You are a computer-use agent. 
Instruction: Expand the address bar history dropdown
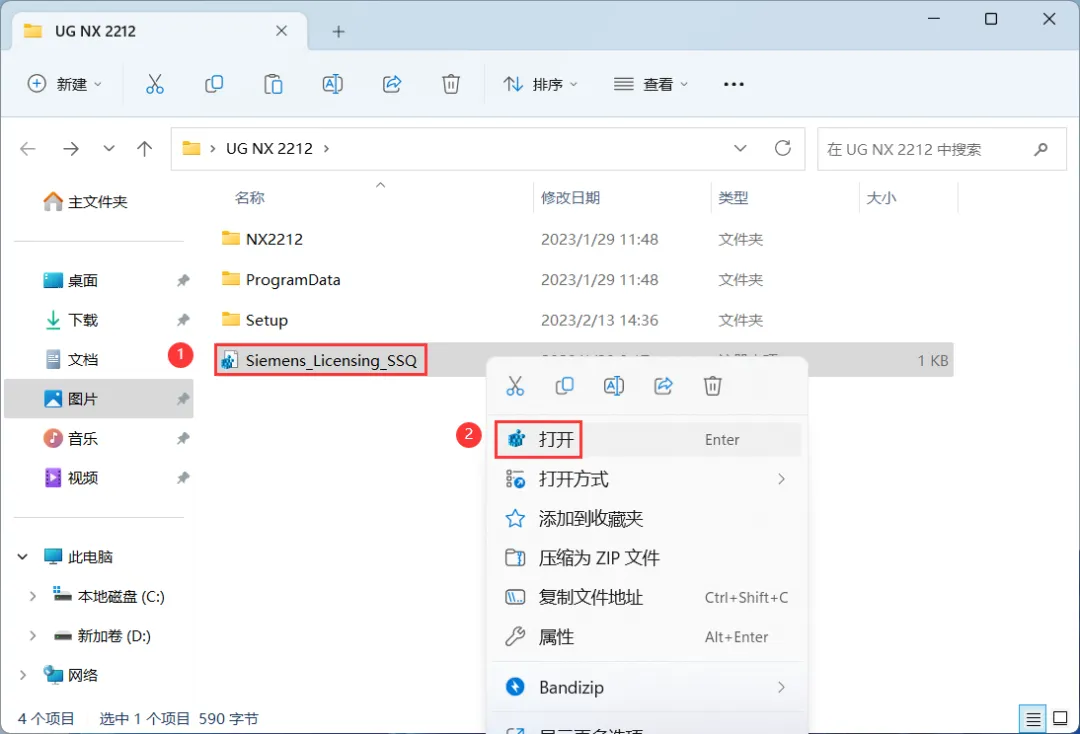[740, 148]
